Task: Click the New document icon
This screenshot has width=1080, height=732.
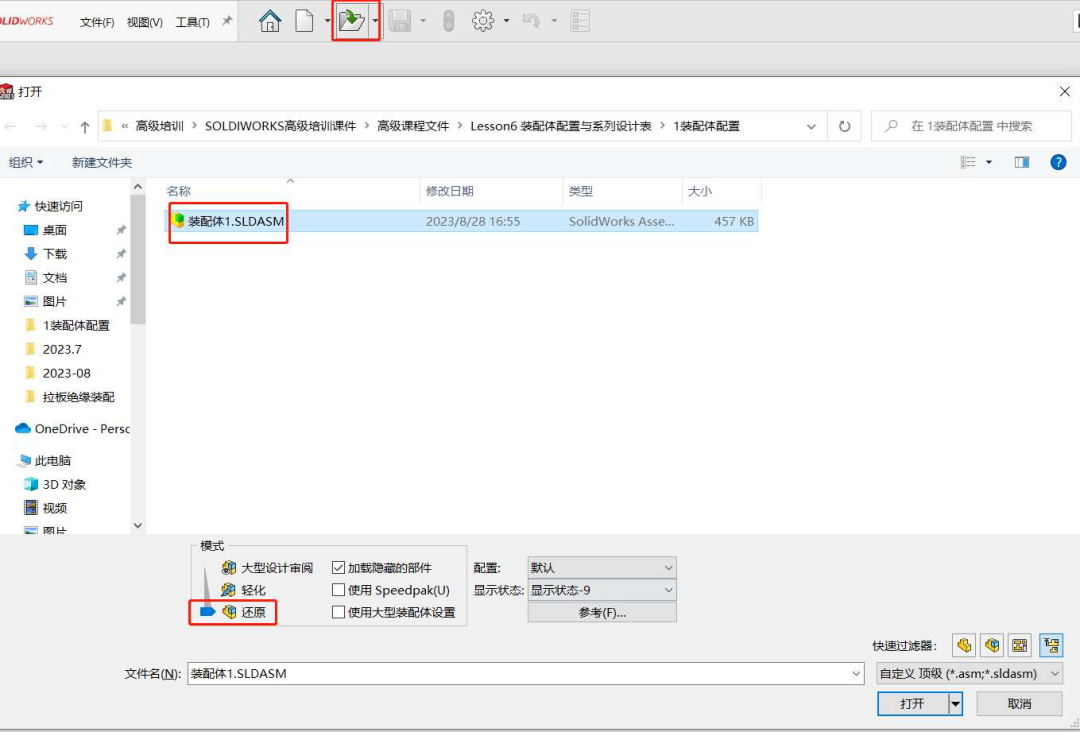Action: coord(305,21)
